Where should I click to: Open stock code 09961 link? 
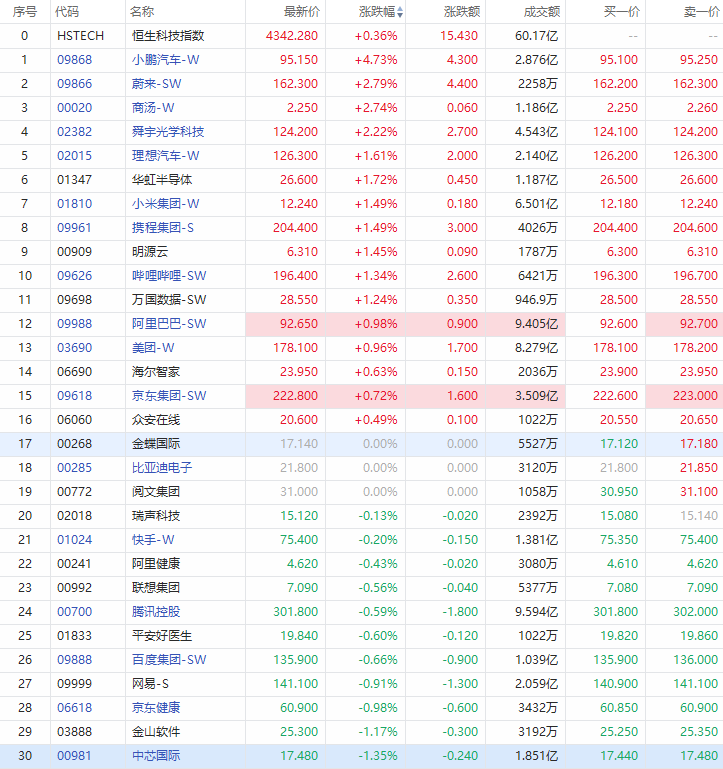pyautogui.click(x=75, y=228)
